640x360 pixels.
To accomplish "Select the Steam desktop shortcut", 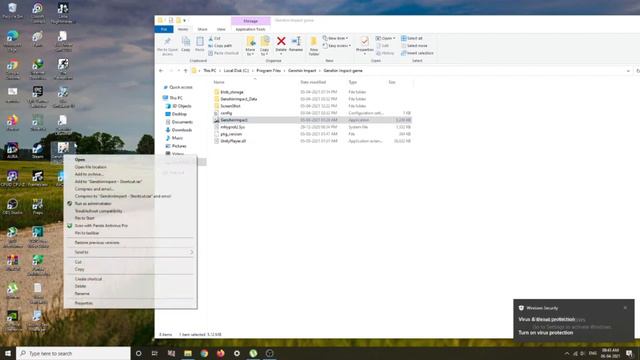I will coord(38,151).
